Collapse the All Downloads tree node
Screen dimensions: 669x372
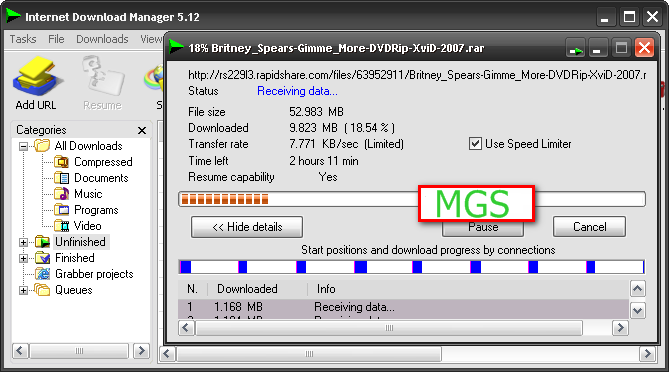pos(23,146)
